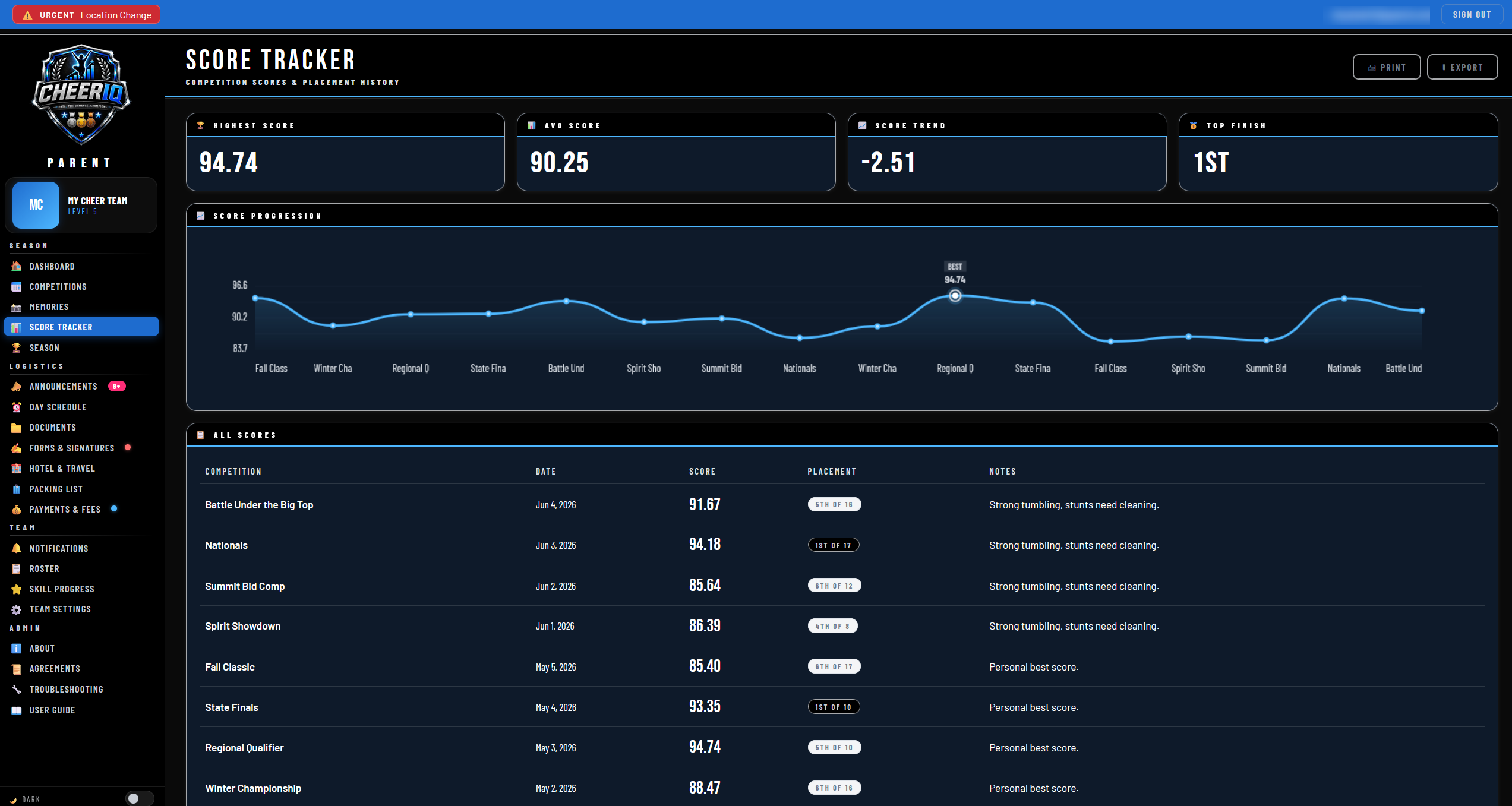Click the Forms & Signatures writing icon
This screenshot has height=806, width=1512.
[17, 448]
